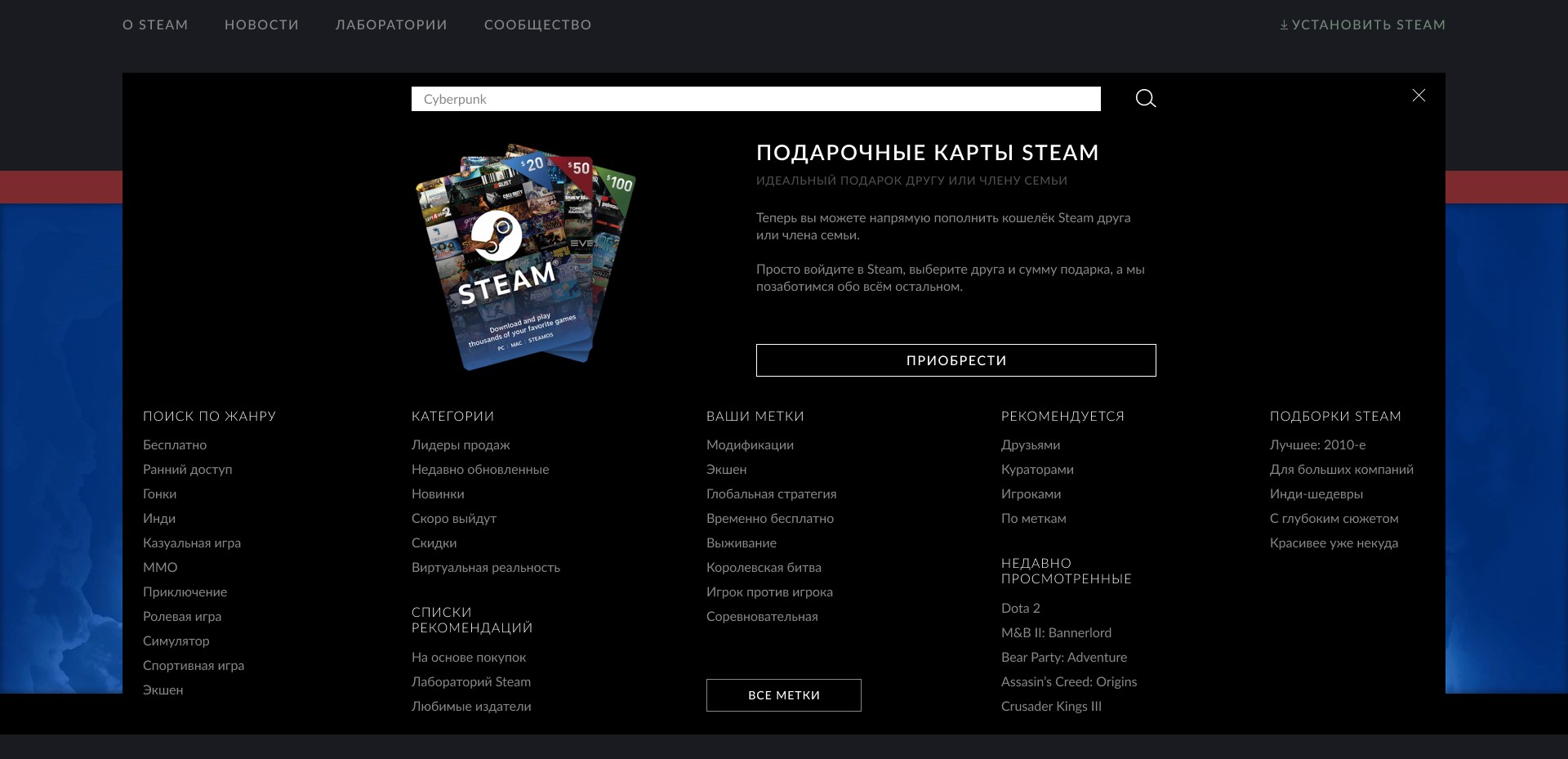Open Лабораторий Steam recommendations
Viewport: 1568px width, 759px height.
(x=471, y=682)
